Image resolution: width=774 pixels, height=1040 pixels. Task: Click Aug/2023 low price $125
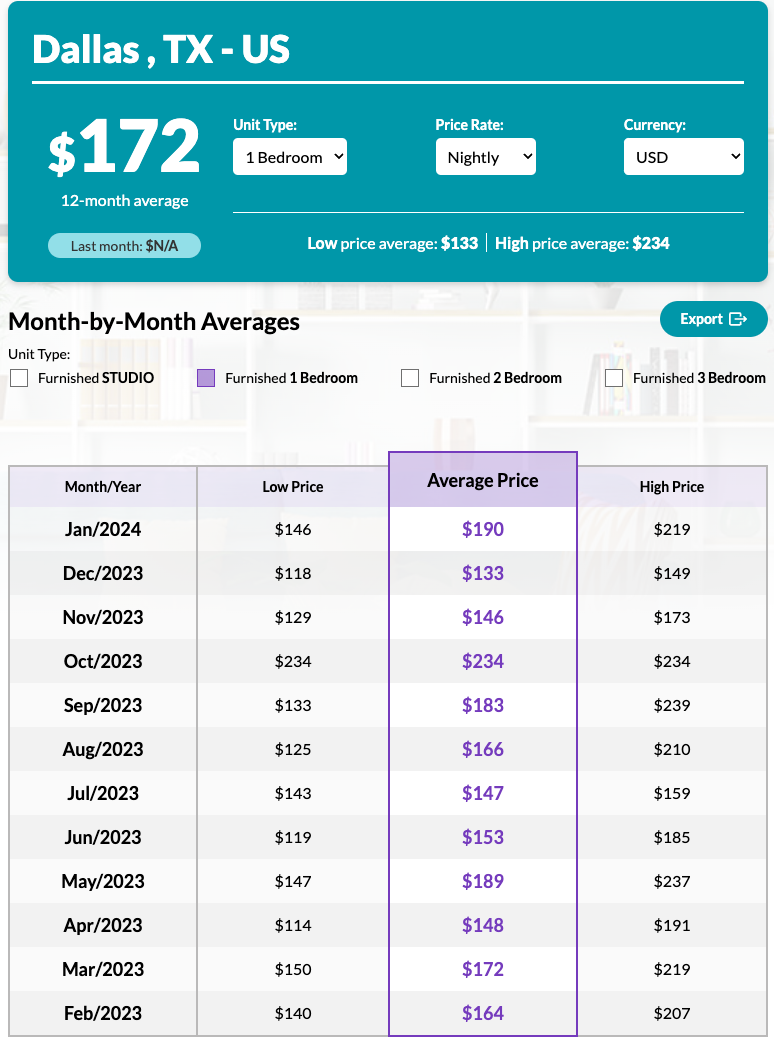pyautogui.click(x=292, y=749)
